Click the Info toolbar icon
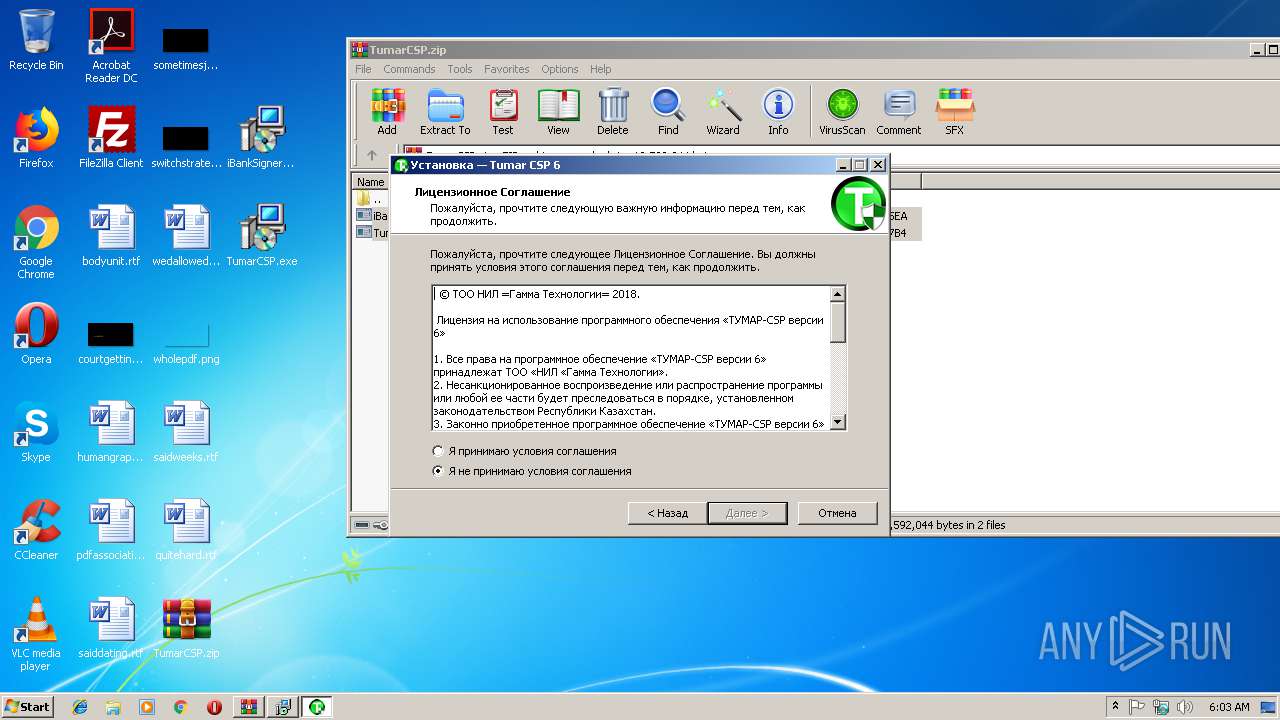The width and height of the screenshot is (1280, 720). [x=778, y=112]
